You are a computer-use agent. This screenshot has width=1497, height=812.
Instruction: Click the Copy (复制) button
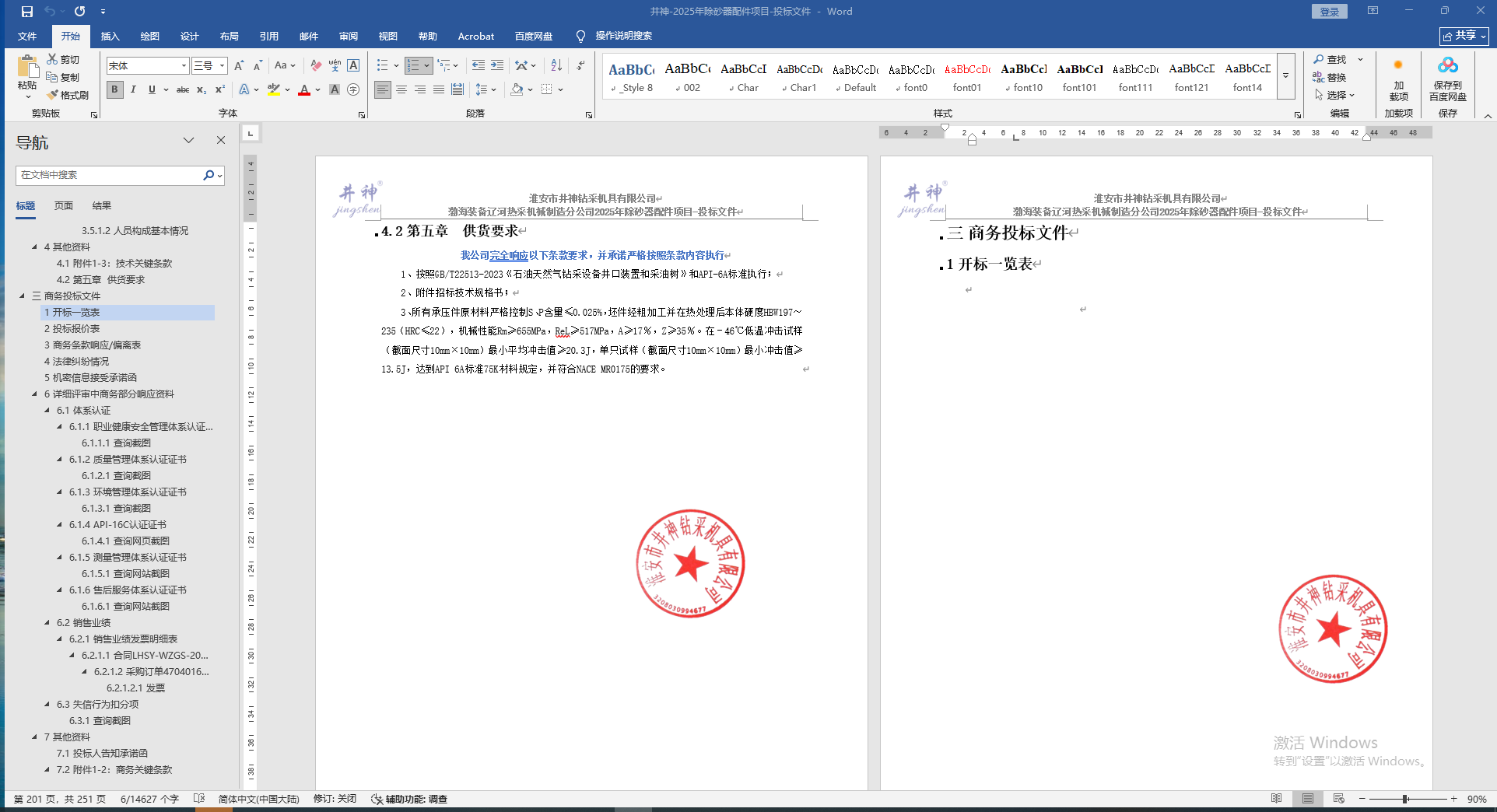pyautogui.click(x=63, y=77)
